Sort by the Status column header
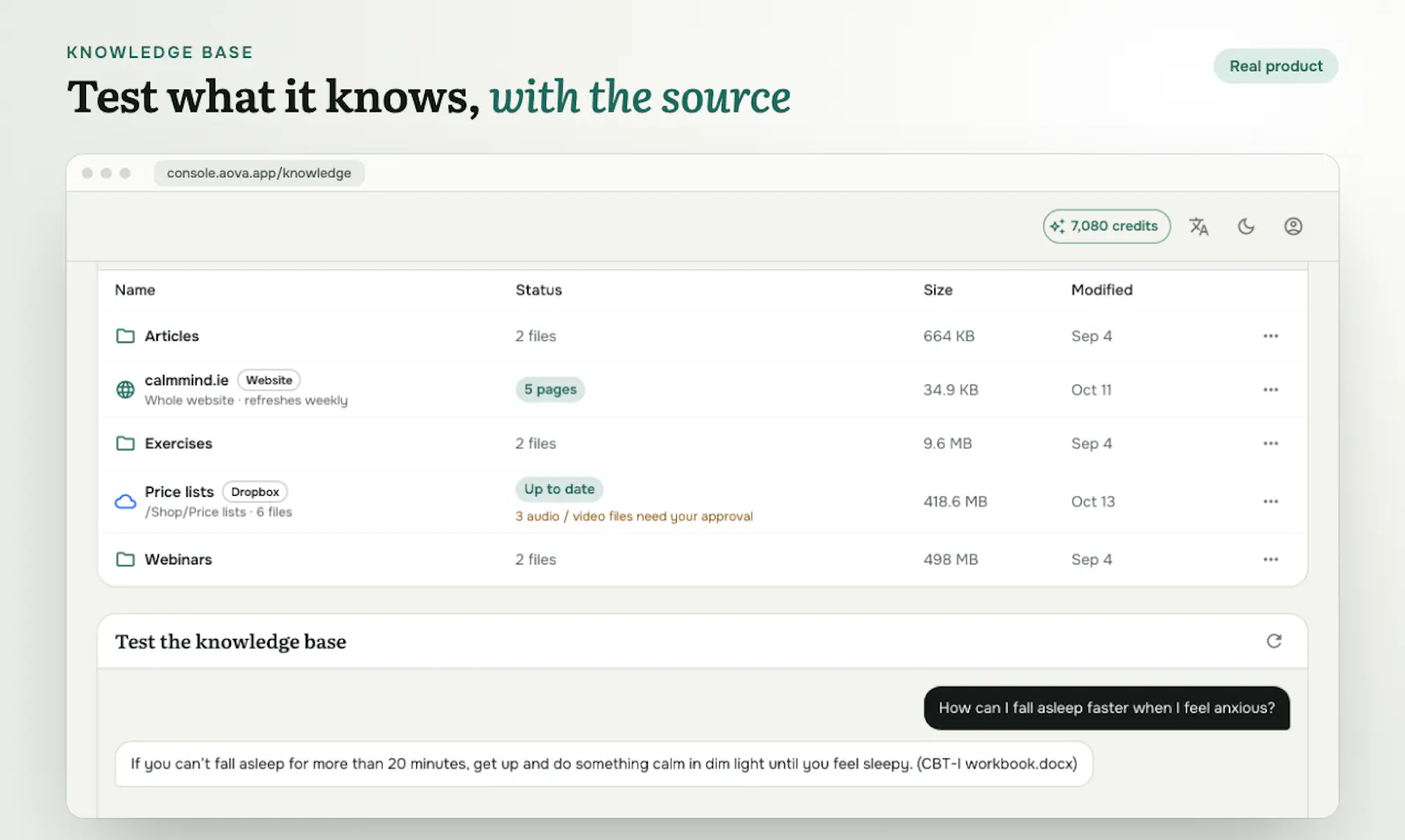The height and width of the screenshot is (840, 1405). point(538,290)
